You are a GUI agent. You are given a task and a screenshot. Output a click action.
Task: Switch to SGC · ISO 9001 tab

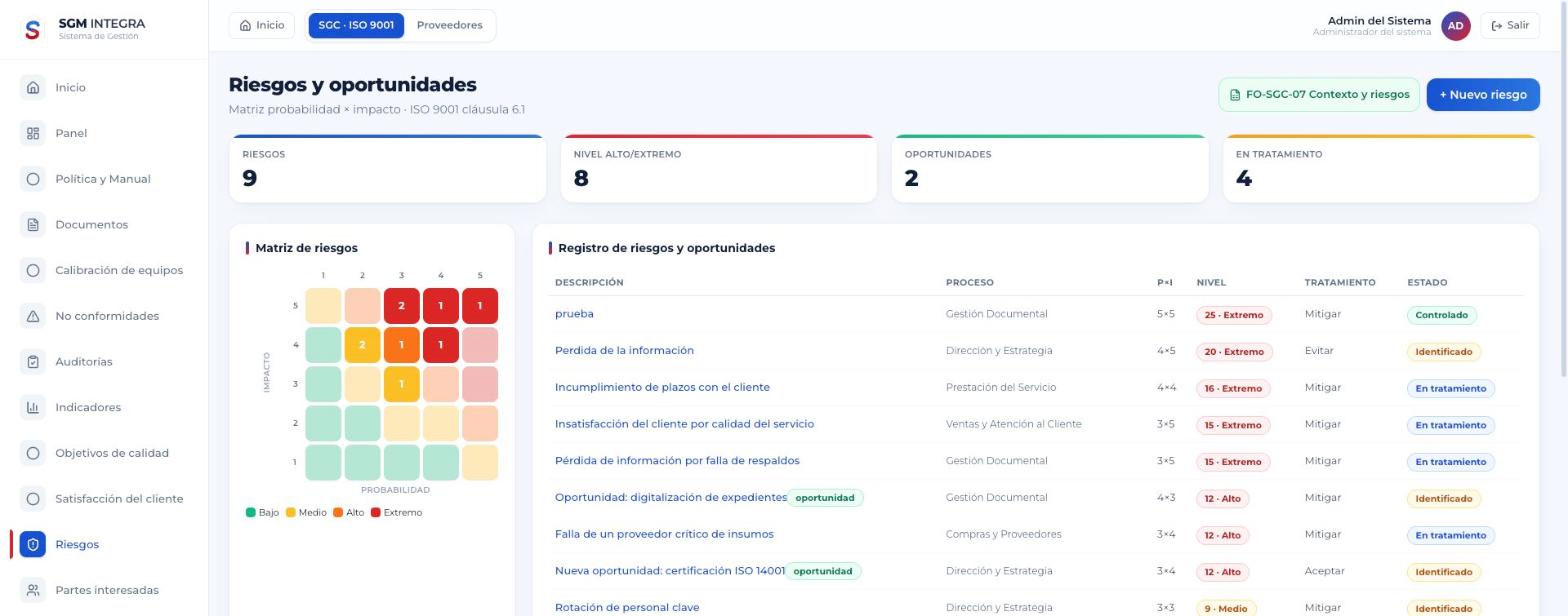click(356, 25)
